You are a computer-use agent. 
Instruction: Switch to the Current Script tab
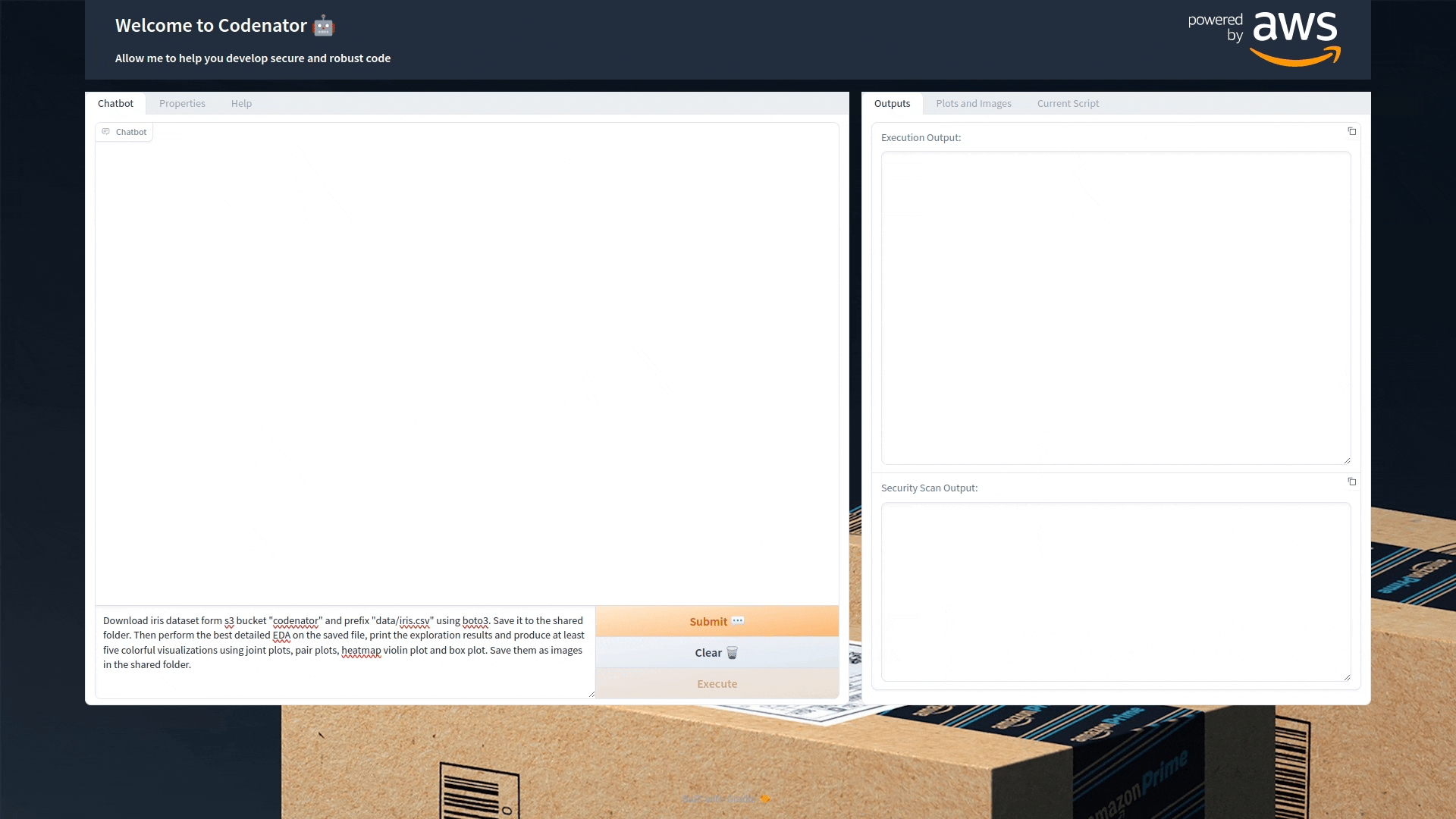coord(1068,104)
